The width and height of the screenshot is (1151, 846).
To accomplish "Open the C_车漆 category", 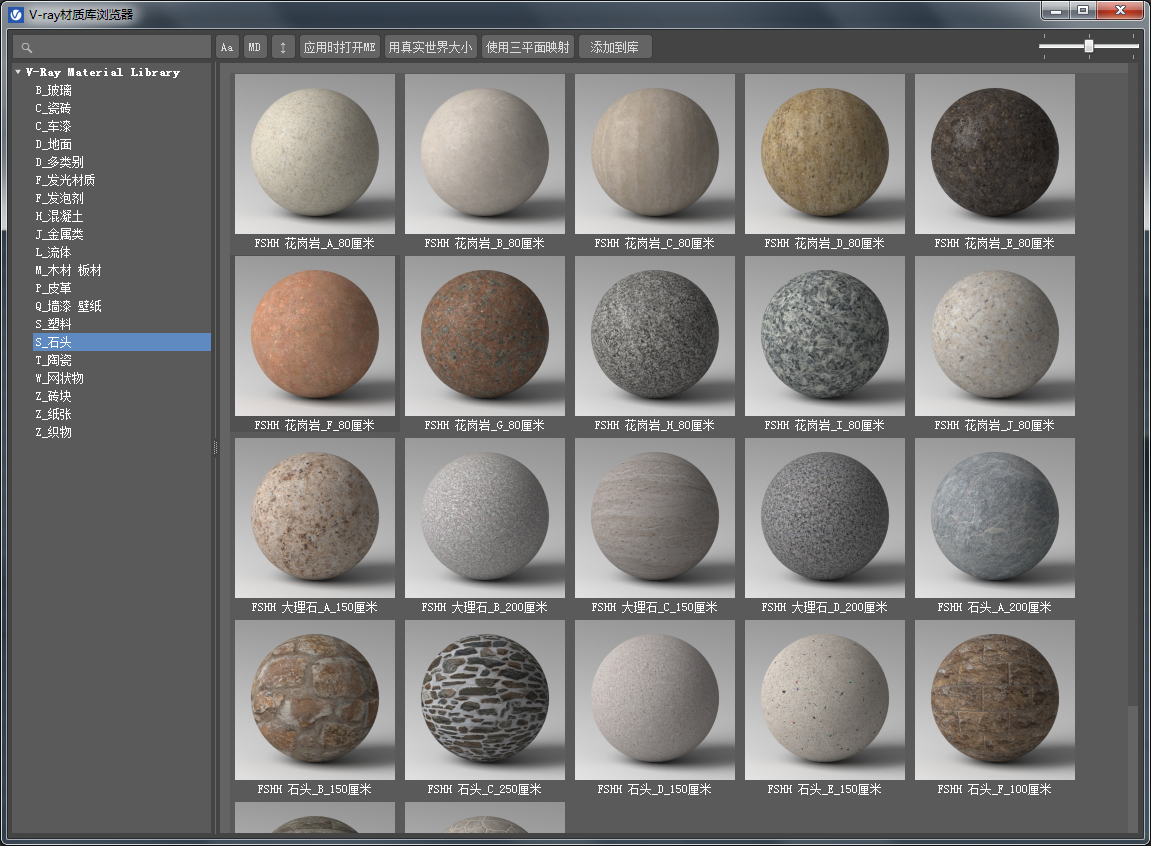I will 53,126.
